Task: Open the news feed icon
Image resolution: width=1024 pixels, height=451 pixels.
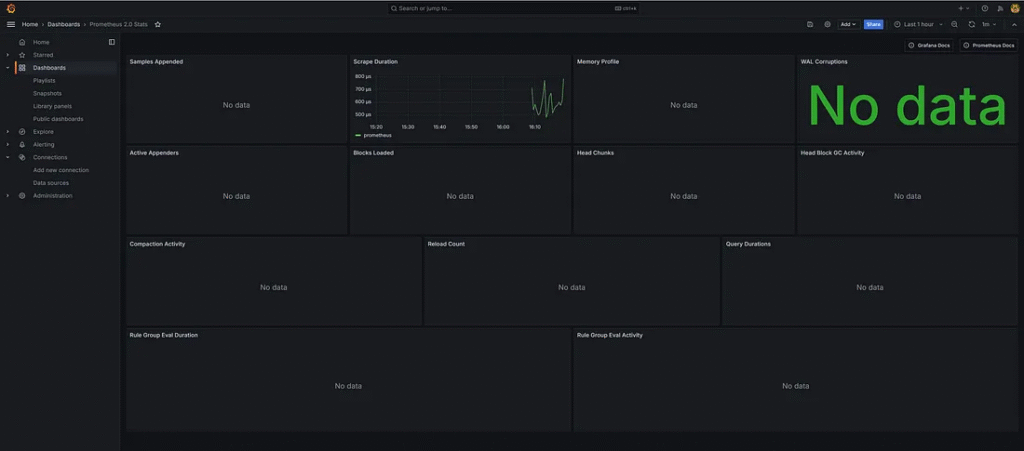Action: pyautogui.click(x=1000, y=8)
